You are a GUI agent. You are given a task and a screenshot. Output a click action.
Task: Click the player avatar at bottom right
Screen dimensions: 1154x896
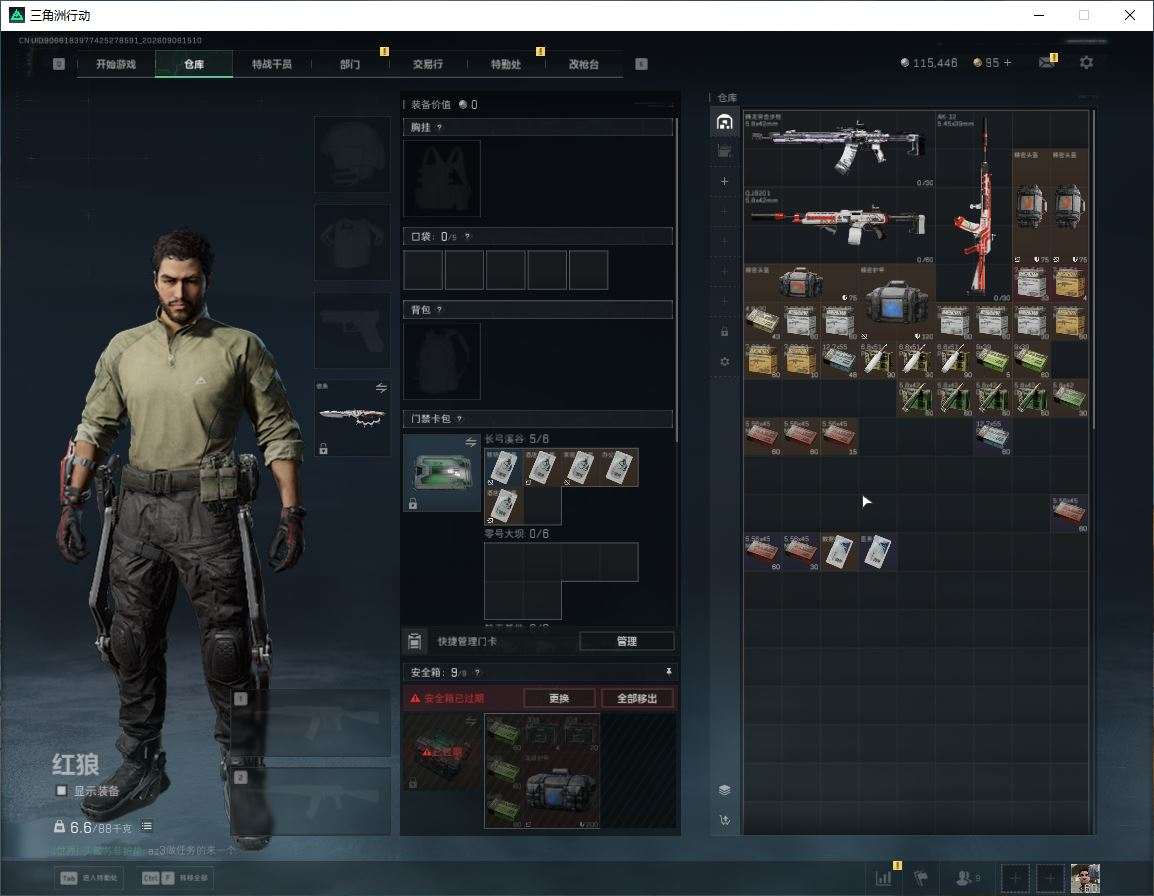(x=1085, y=878)
